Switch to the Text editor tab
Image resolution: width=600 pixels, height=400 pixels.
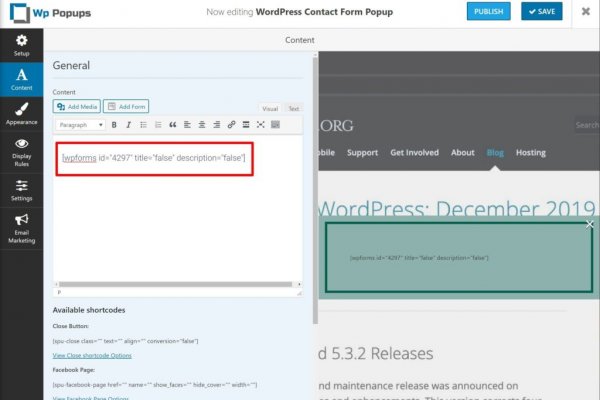tap(293, 108)
